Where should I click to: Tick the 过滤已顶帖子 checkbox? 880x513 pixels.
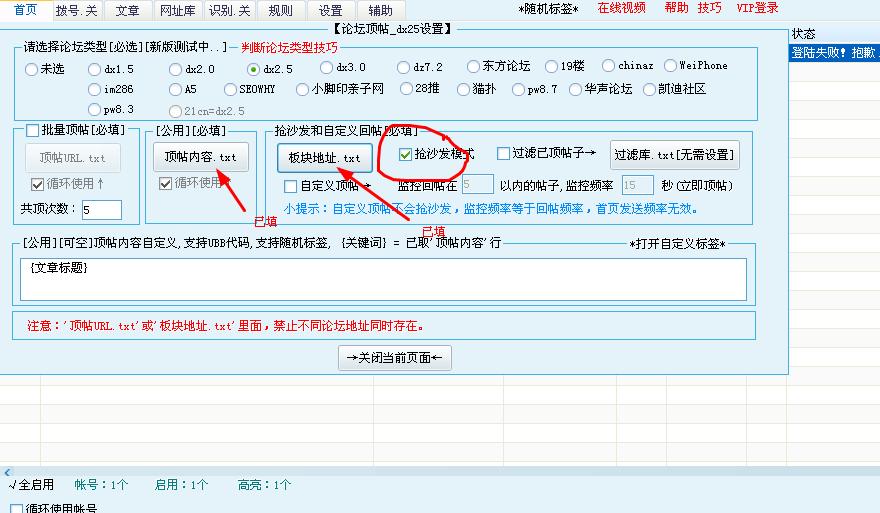504,154
